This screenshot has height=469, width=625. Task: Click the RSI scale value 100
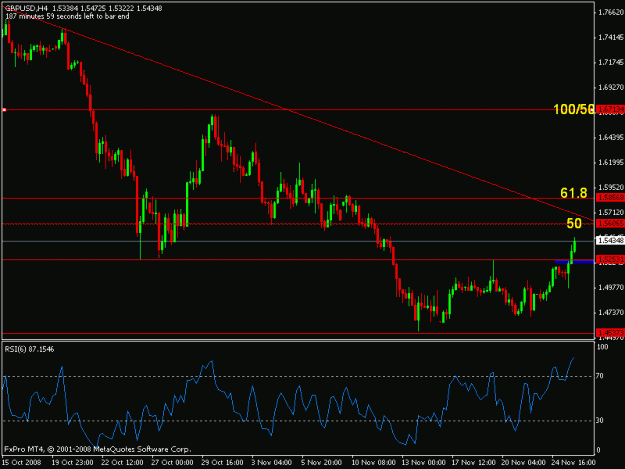(x=602, y=347)
